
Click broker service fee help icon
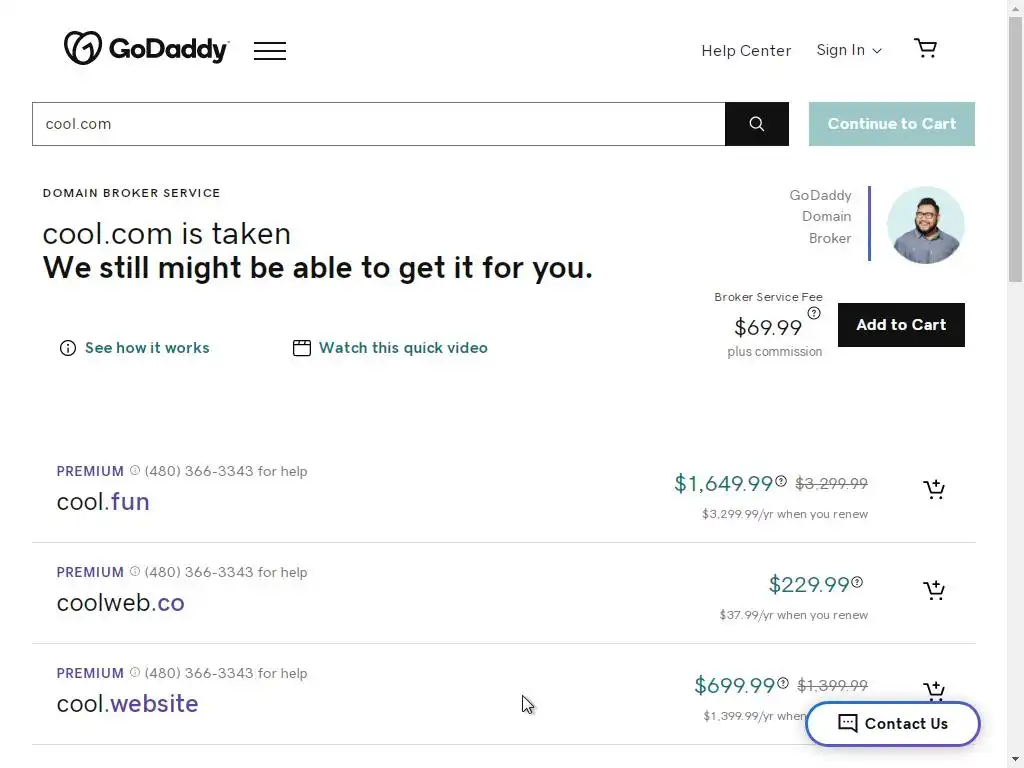[x=814, y=313]
